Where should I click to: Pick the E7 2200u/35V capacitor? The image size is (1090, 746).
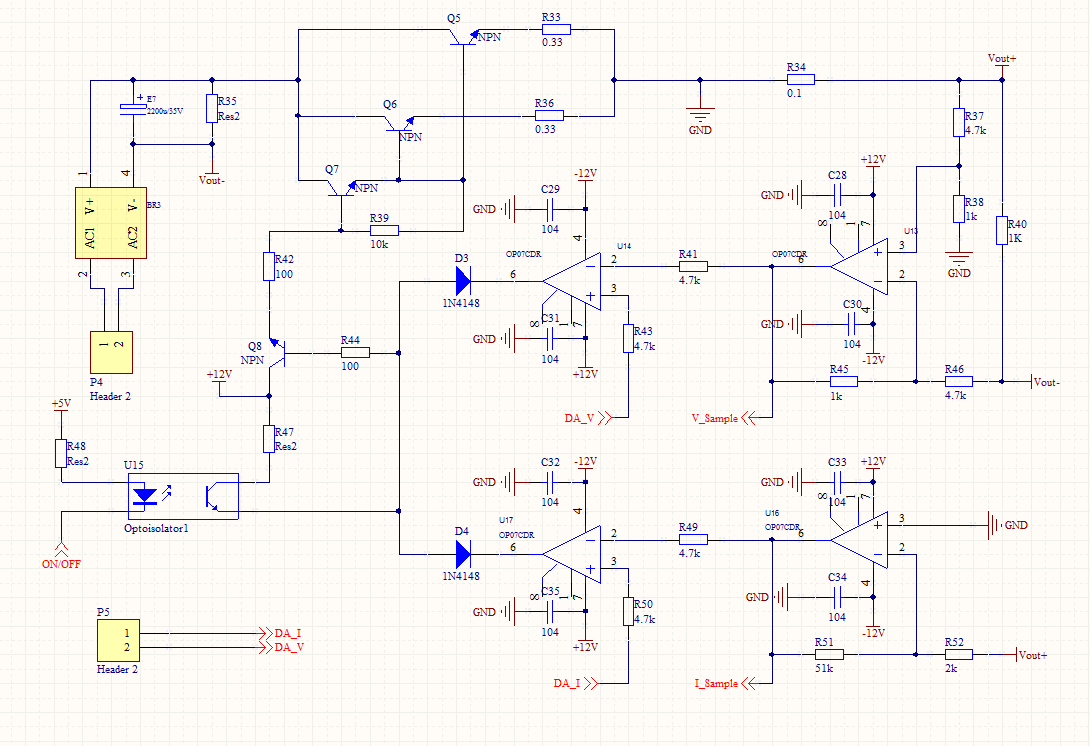tap(131, 109)
